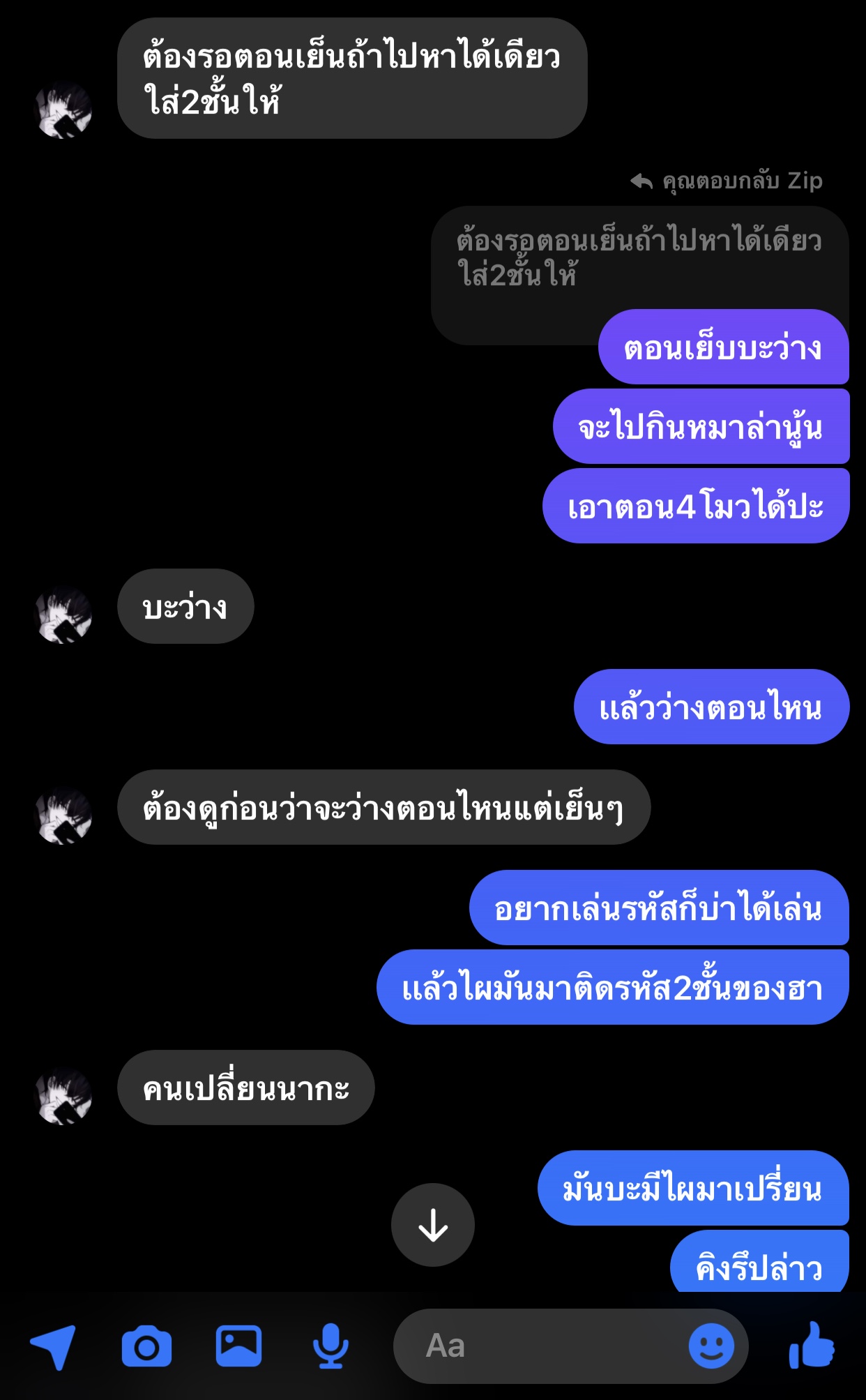The width and height of the screenshot is (866, 1400).
Task: Tap the quoted reply preview bubble
Action: click(x=639, y=258)
